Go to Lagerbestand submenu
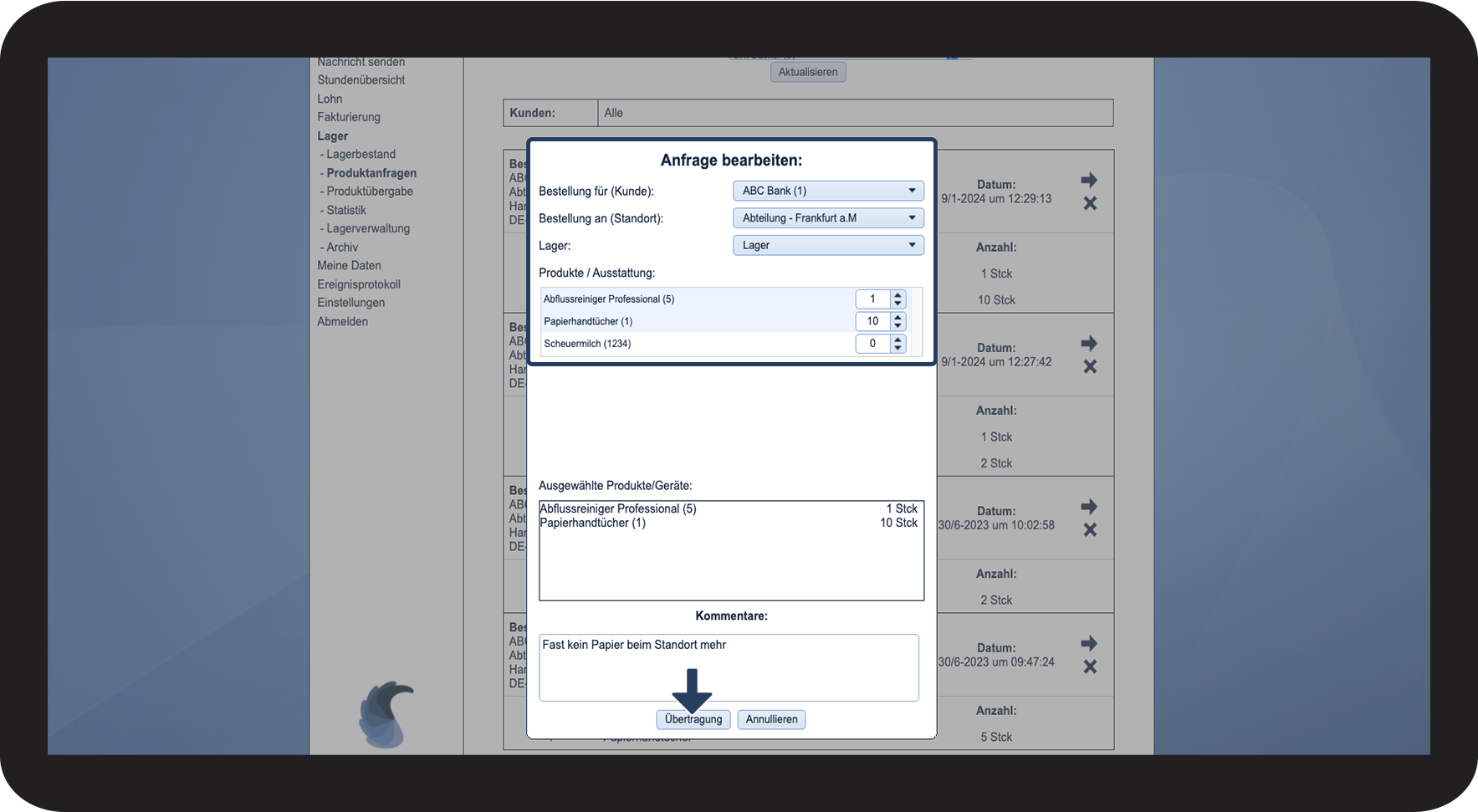 pyautogui.click(x=361, y=155)
